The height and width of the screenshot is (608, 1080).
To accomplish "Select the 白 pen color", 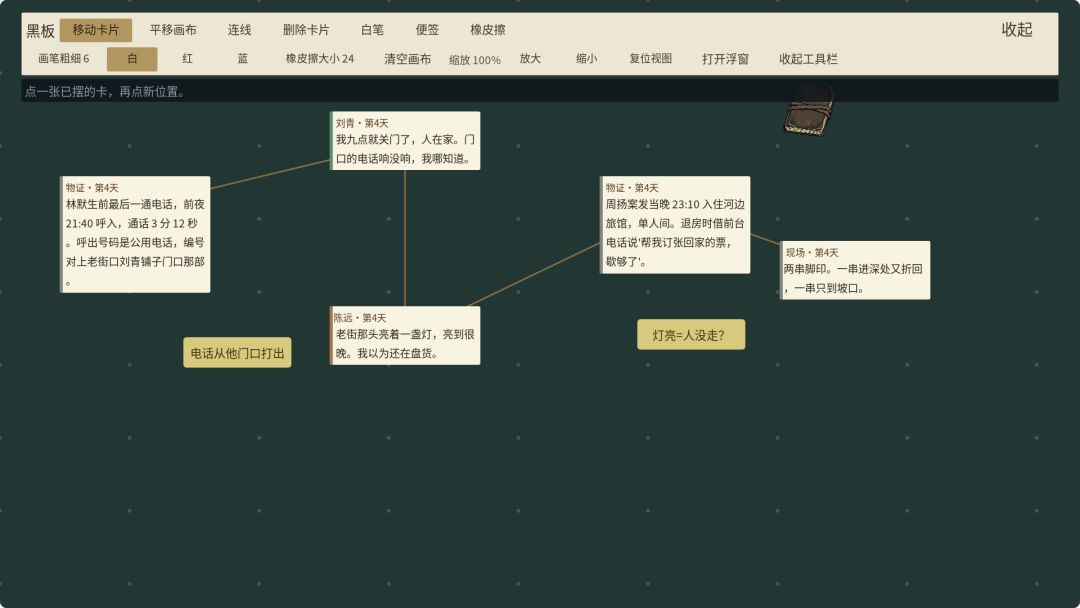I will pyautogui.click(x=132, y=59).
